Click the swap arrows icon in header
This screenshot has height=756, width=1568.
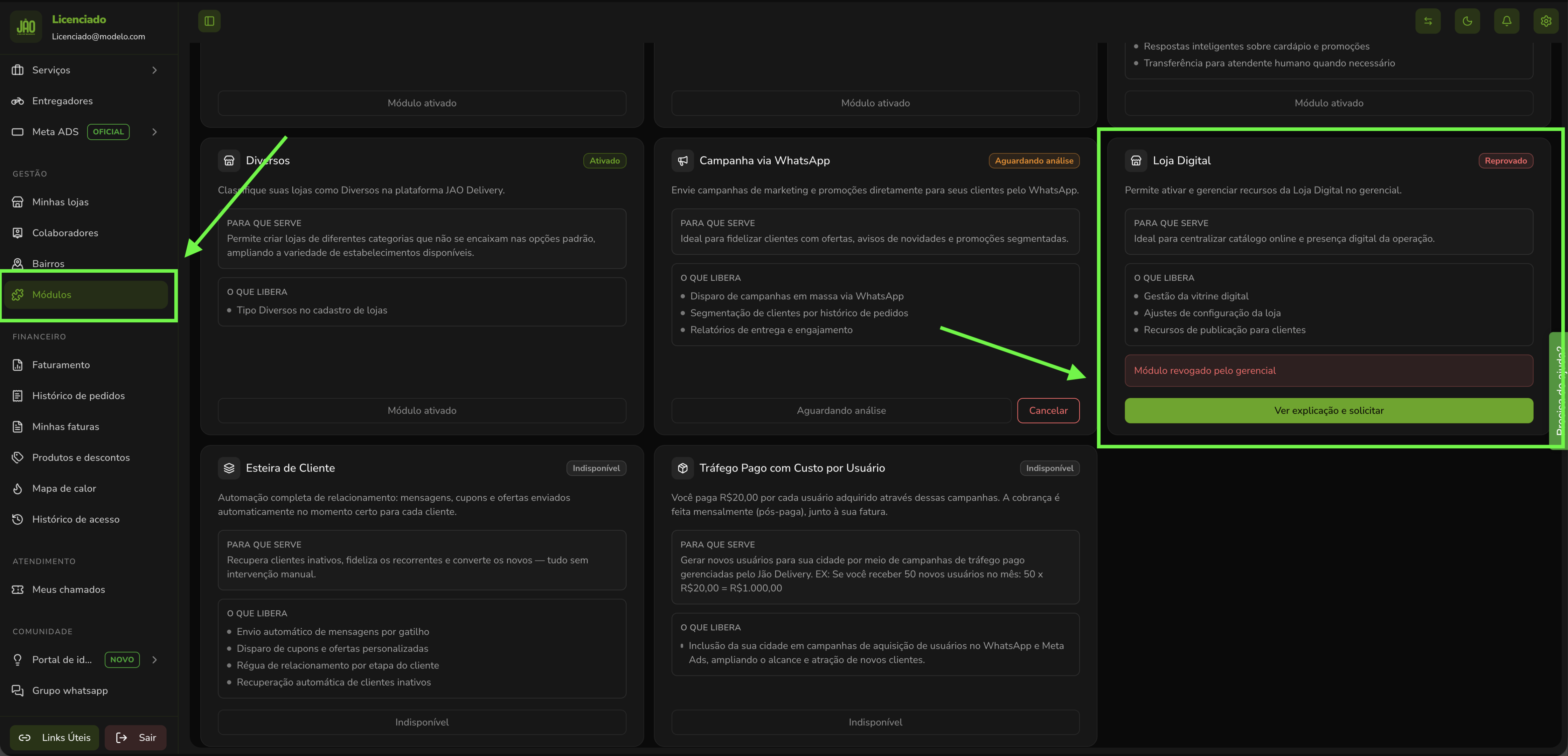tap(1428, 21)
